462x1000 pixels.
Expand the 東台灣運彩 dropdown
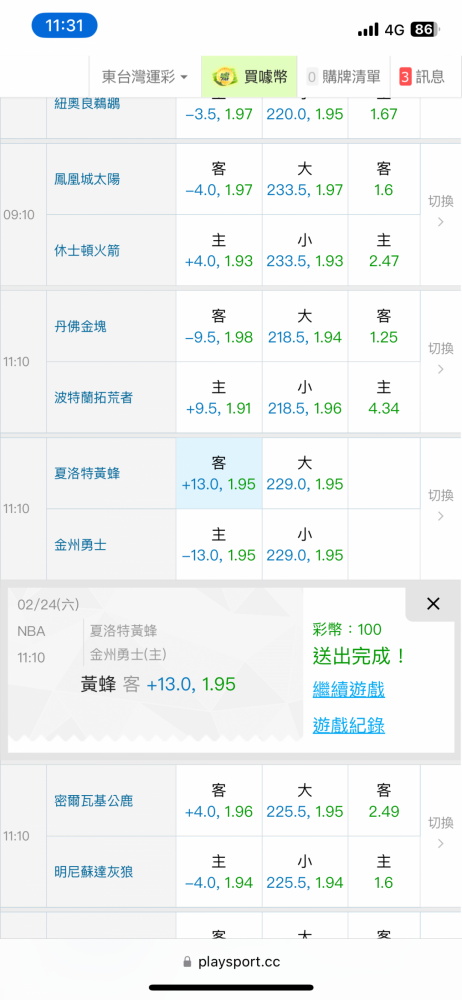coord(145,77)
